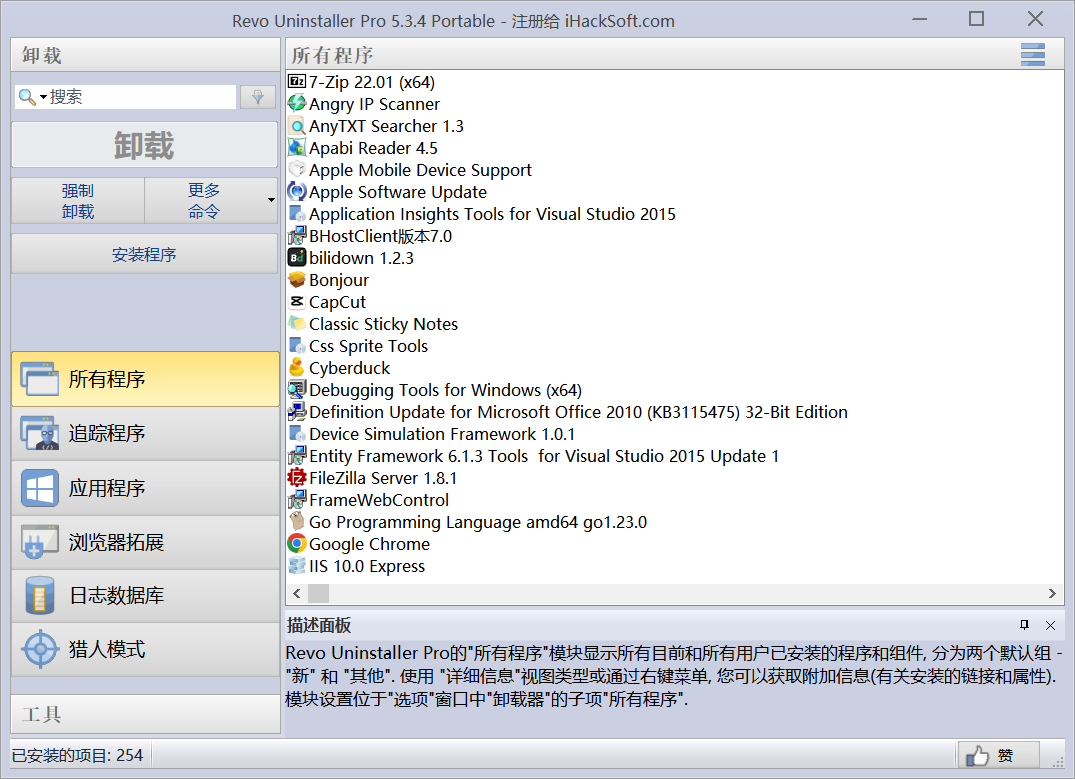Select Apple Mobile Device Support entry

[420, 169]
